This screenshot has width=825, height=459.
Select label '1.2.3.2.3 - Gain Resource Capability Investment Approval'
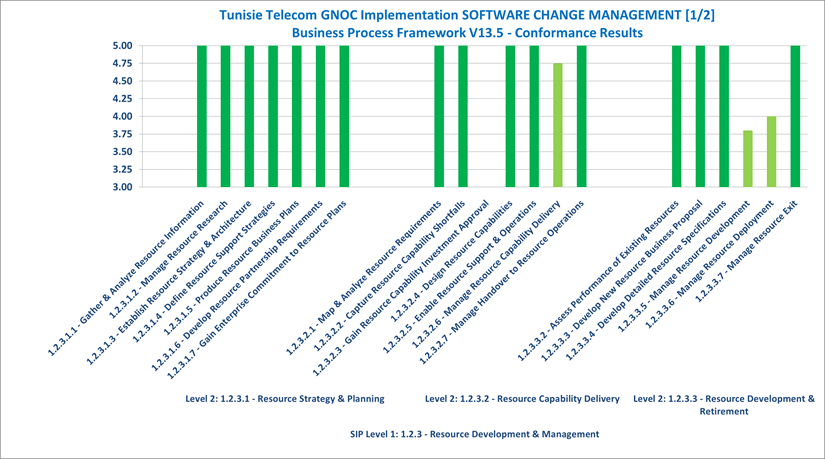point(400,288)
